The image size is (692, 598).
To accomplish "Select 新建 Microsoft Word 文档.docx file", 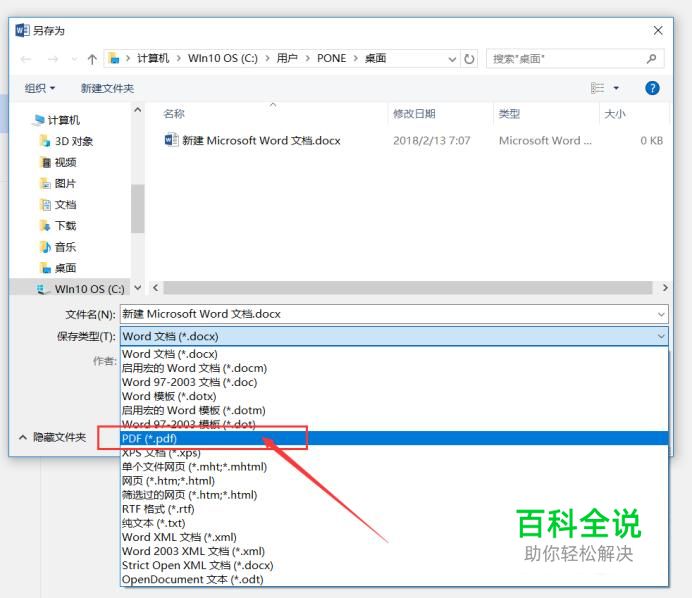I will 261,140.
